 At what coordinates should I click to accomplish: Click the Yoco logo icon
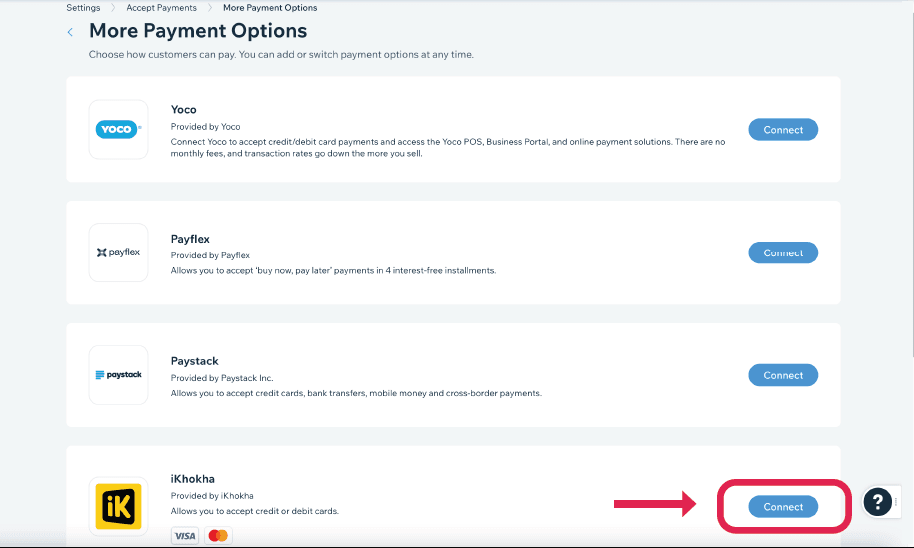click(118, 129)
